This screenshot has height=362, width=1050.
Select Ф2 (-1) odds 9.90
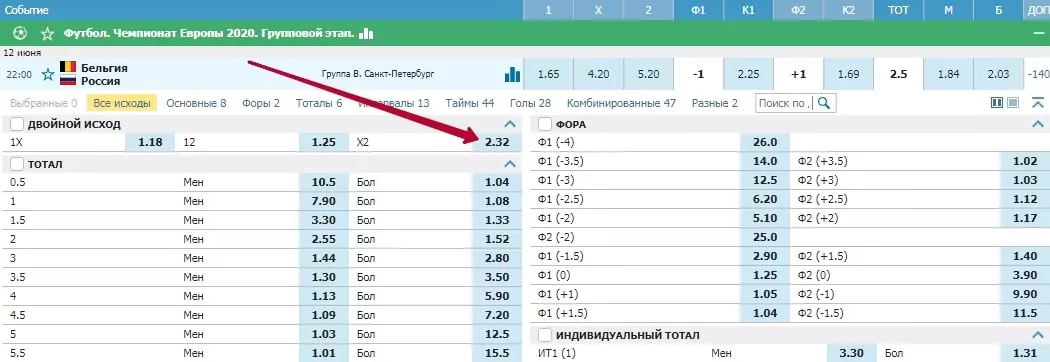tap(1025, 294)
